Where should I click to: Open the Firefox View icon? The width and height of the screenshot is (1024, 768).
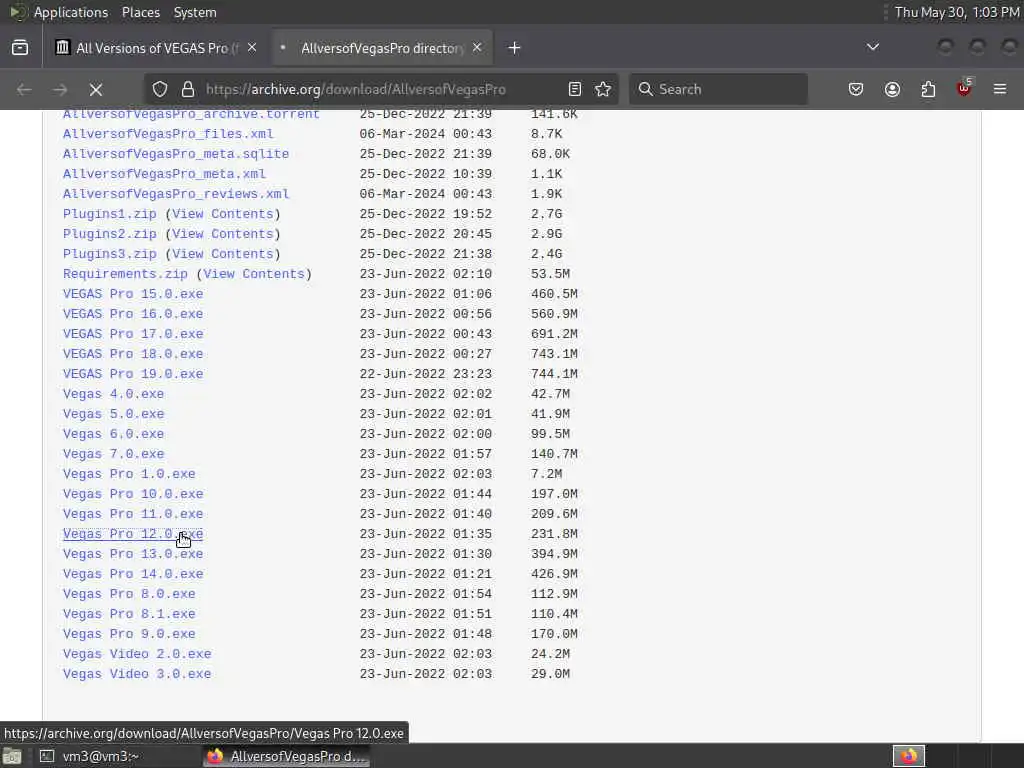pos(20,48)
